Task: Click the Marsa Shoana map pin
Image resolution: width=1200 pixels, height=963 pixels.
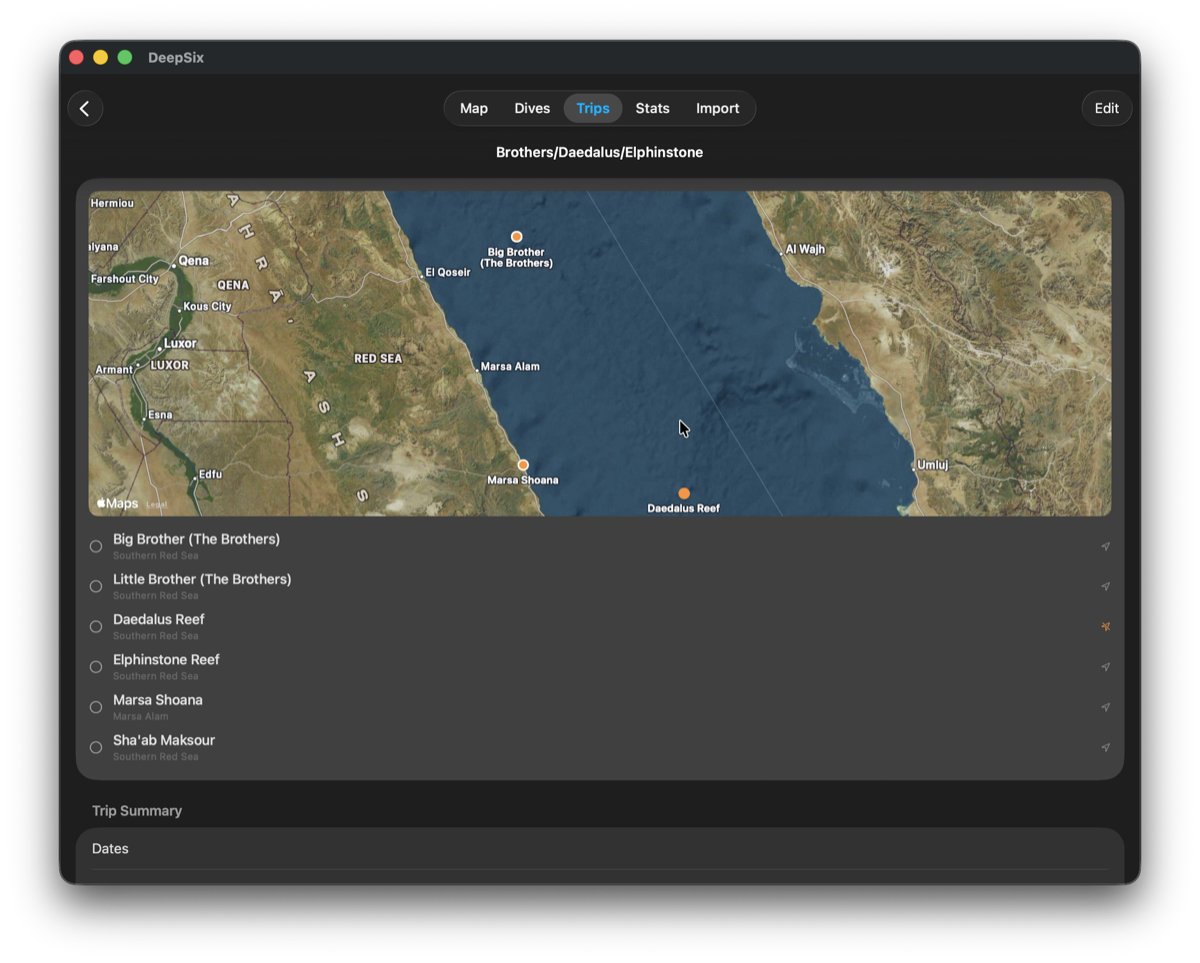Action: pyautogui.click(x=523, y=465)
